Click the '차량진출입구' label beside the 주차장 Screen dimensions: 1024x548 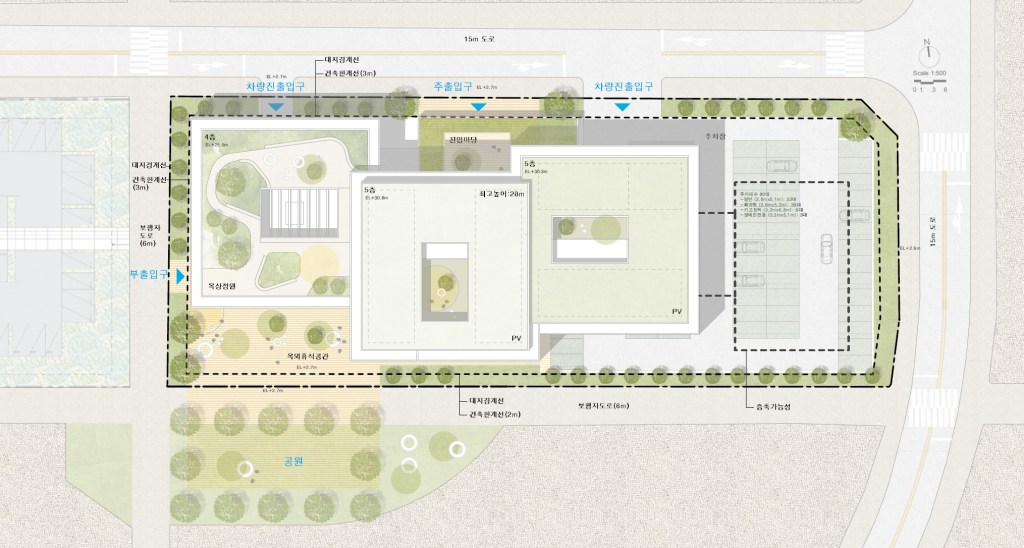[x=624, y=86]
